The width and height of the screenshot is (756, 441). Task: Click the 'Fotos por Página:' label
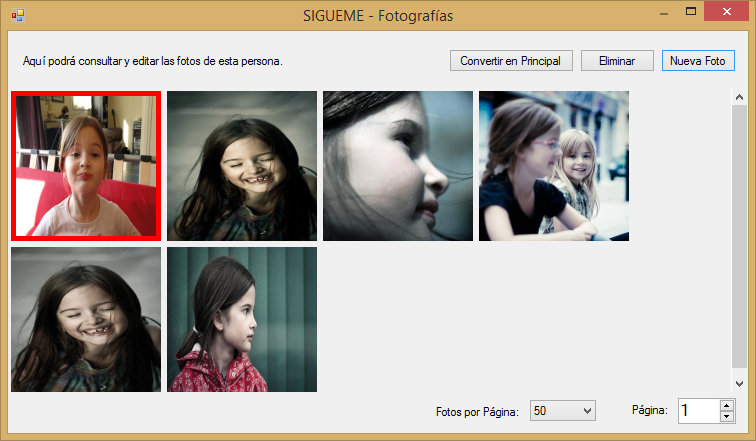(477, 412)
